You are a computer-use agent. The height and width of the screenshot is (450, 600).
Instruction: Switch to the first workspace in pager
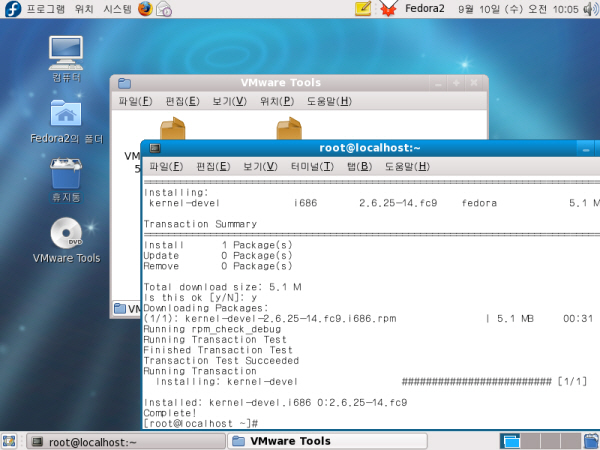coord(510,441)
